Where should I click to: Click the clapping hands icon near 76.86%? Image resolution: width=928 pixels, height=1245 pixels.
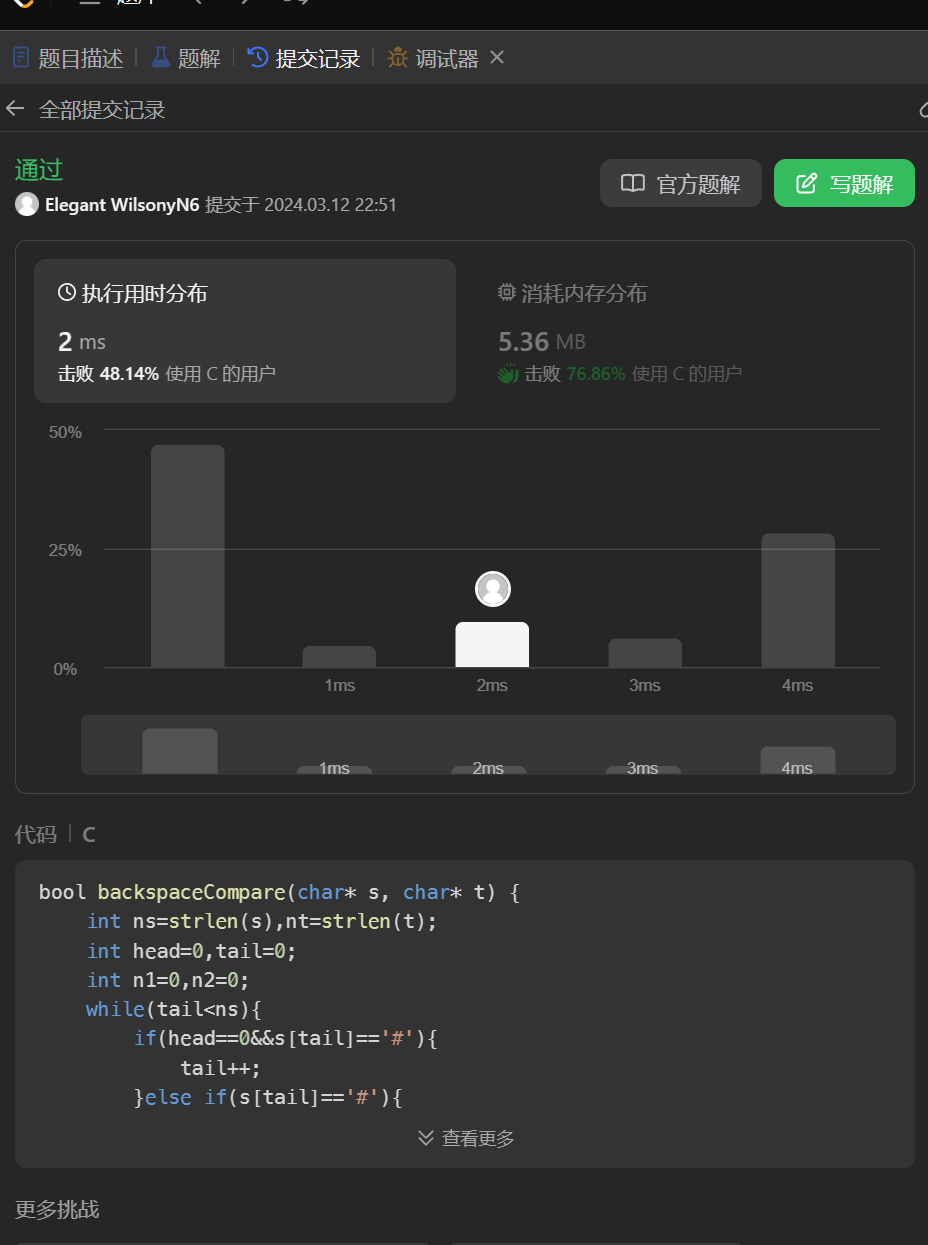coord(508,374)
